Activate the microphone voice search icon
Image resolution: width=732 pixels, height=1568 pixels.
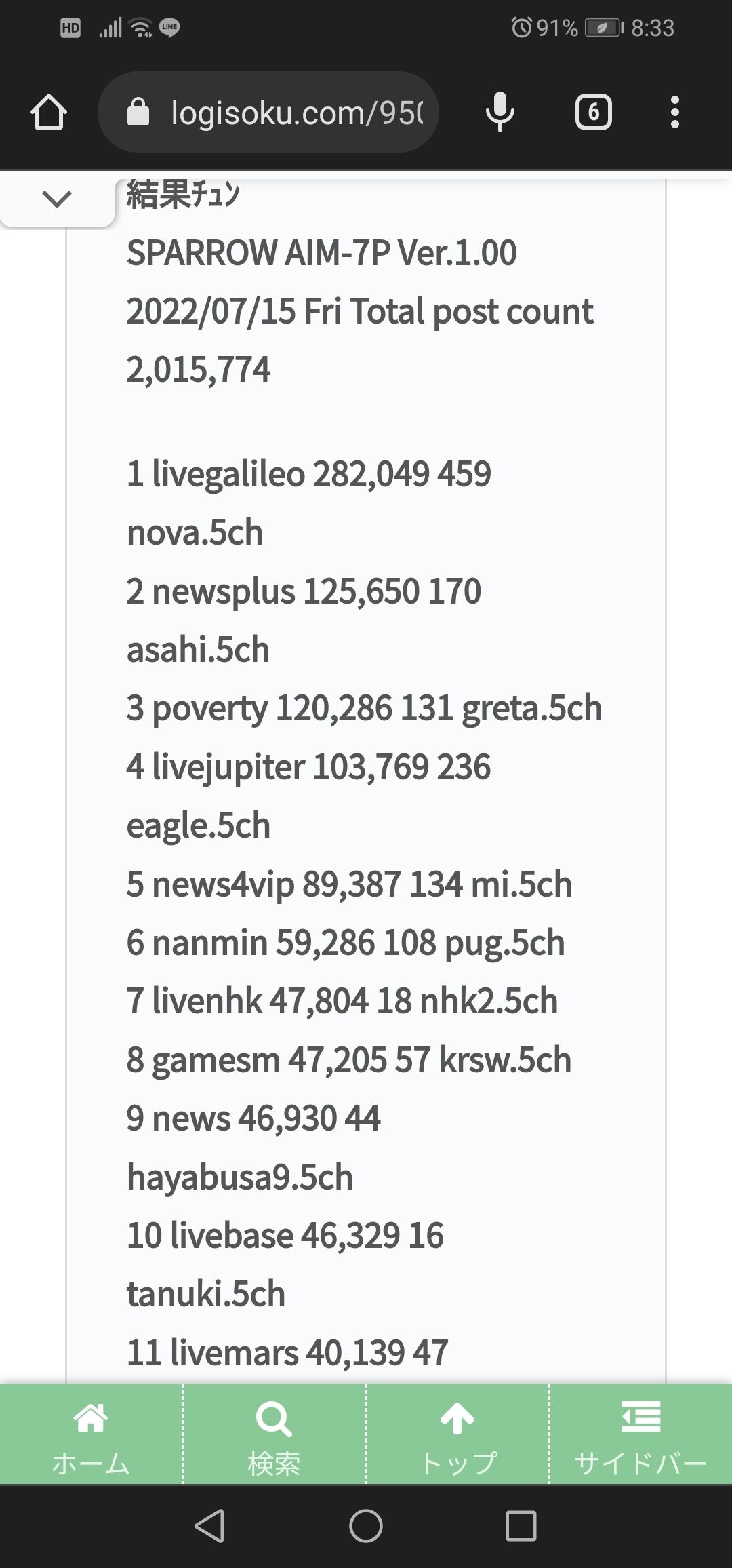500,112
